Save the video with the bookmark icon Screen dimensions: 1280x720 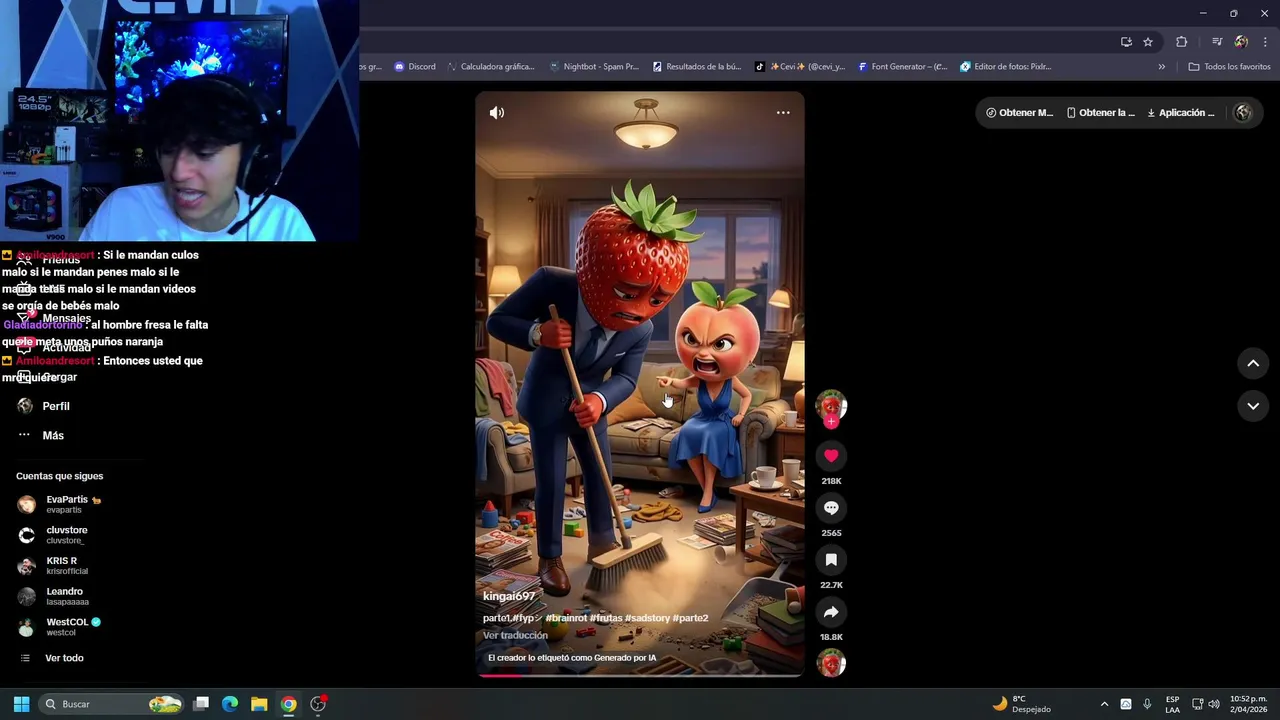pos(831,560)
